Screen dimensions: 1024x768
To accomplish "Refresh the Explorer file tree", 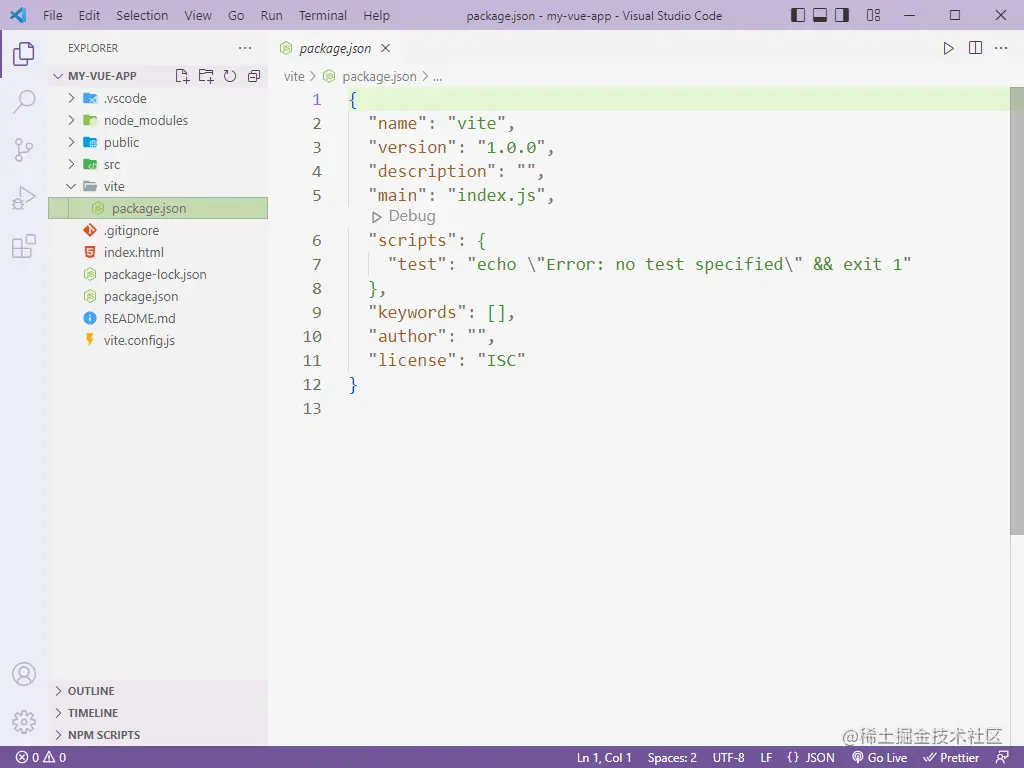I will 230,76.
